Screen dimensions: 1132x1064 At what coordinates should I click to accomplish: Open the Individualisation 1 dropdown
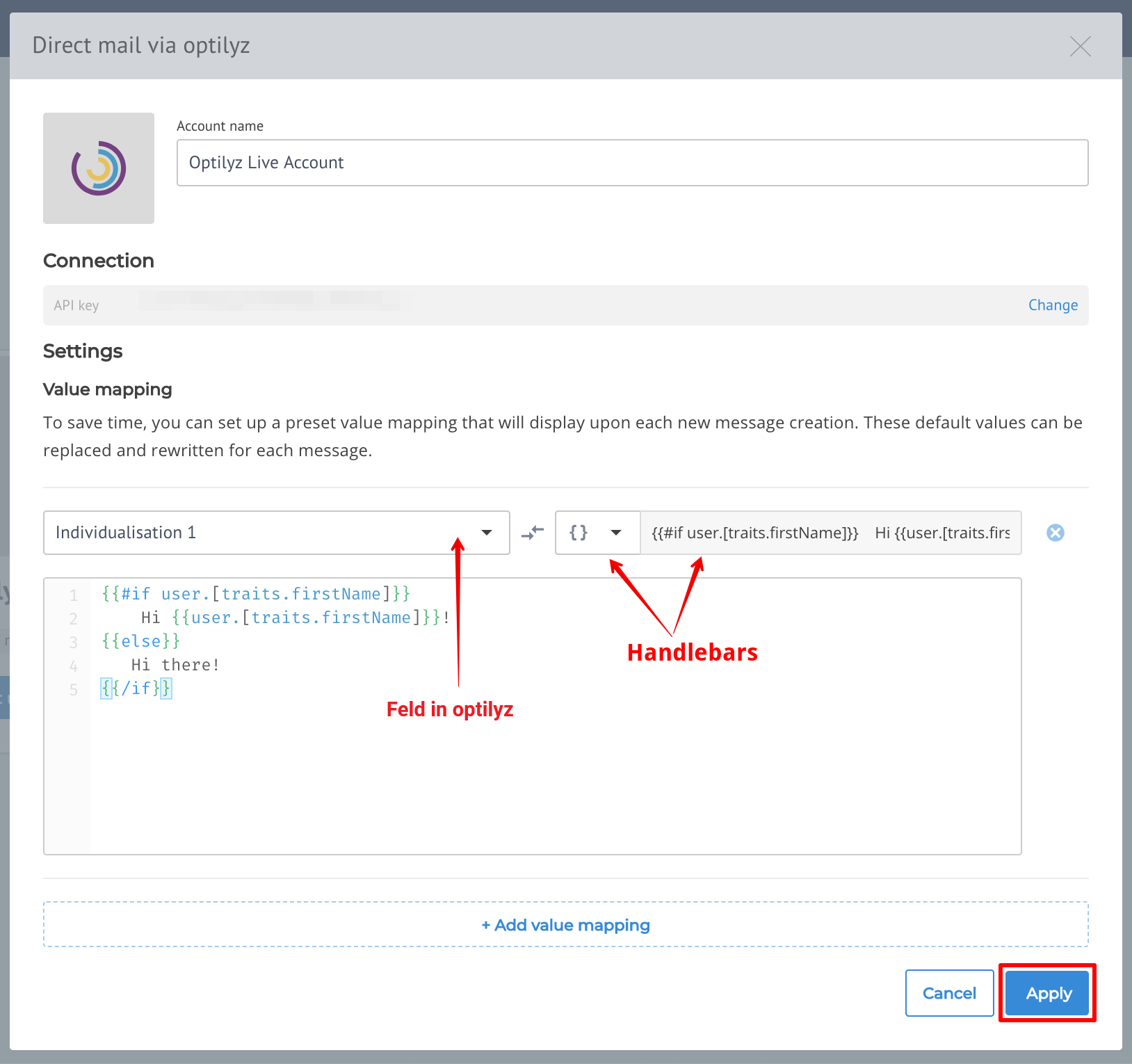pyautogui.click(x=276, y=533)
